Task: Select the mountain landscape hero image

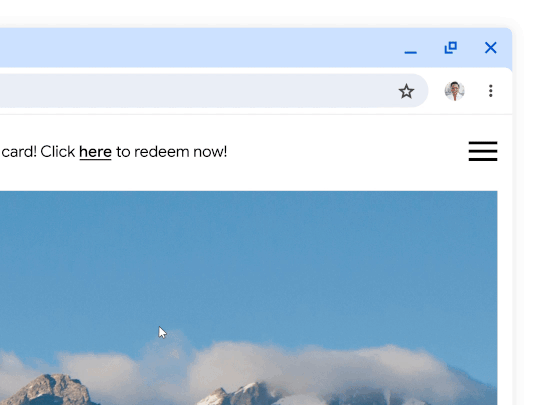Action: pos(249,298)
